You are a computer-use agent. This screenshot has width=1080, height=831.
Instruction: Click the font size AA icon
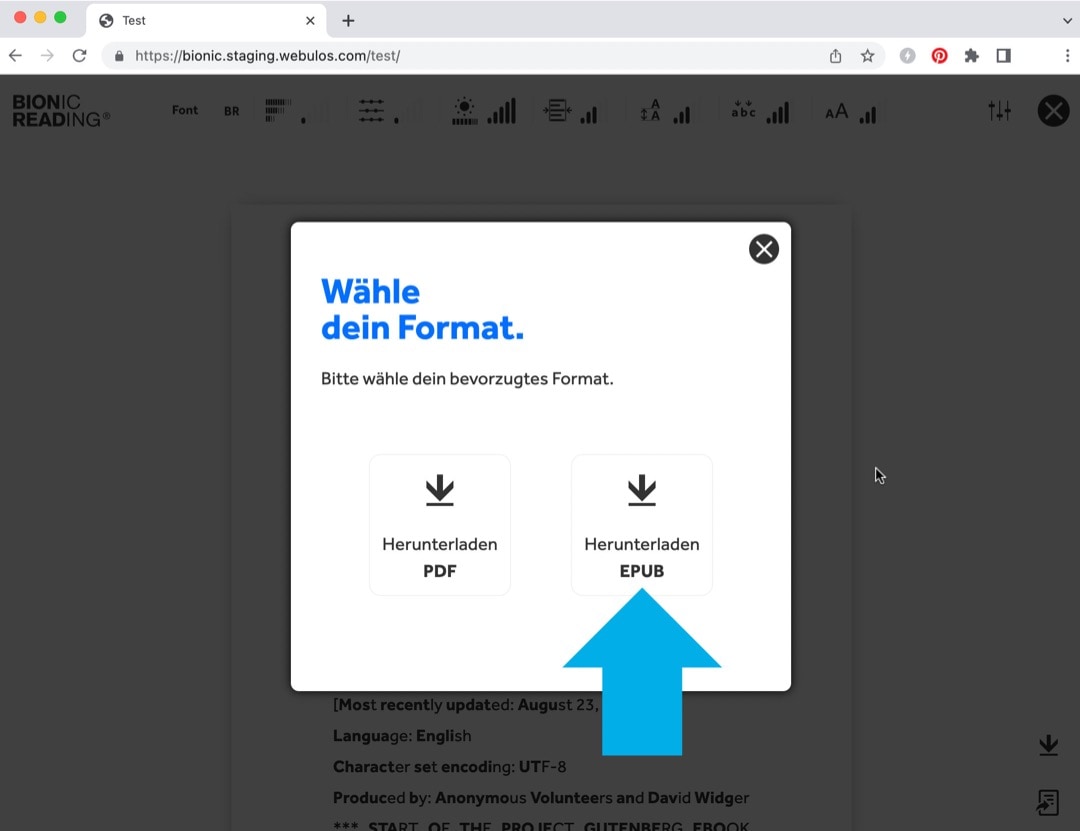pos(837,111)
